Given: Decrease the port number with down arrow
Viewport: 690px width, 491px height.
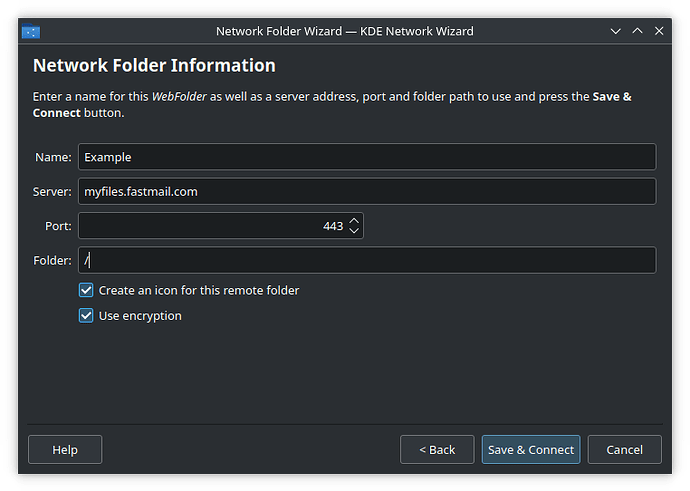Looking at the screenshot, I should click(x=354, y=231).
